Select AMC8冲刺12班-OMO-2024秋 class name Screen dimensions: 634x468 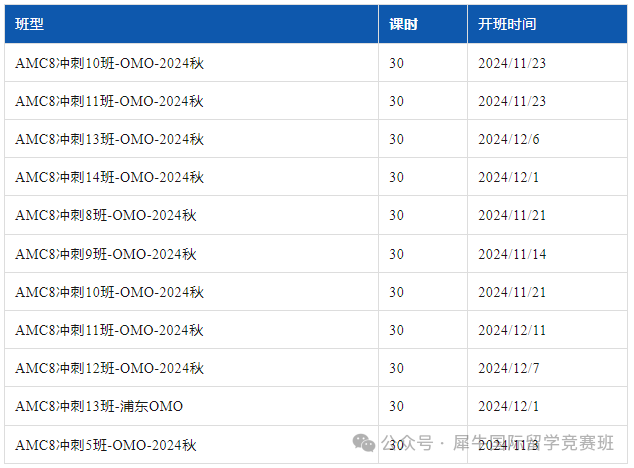coord(110,368)
